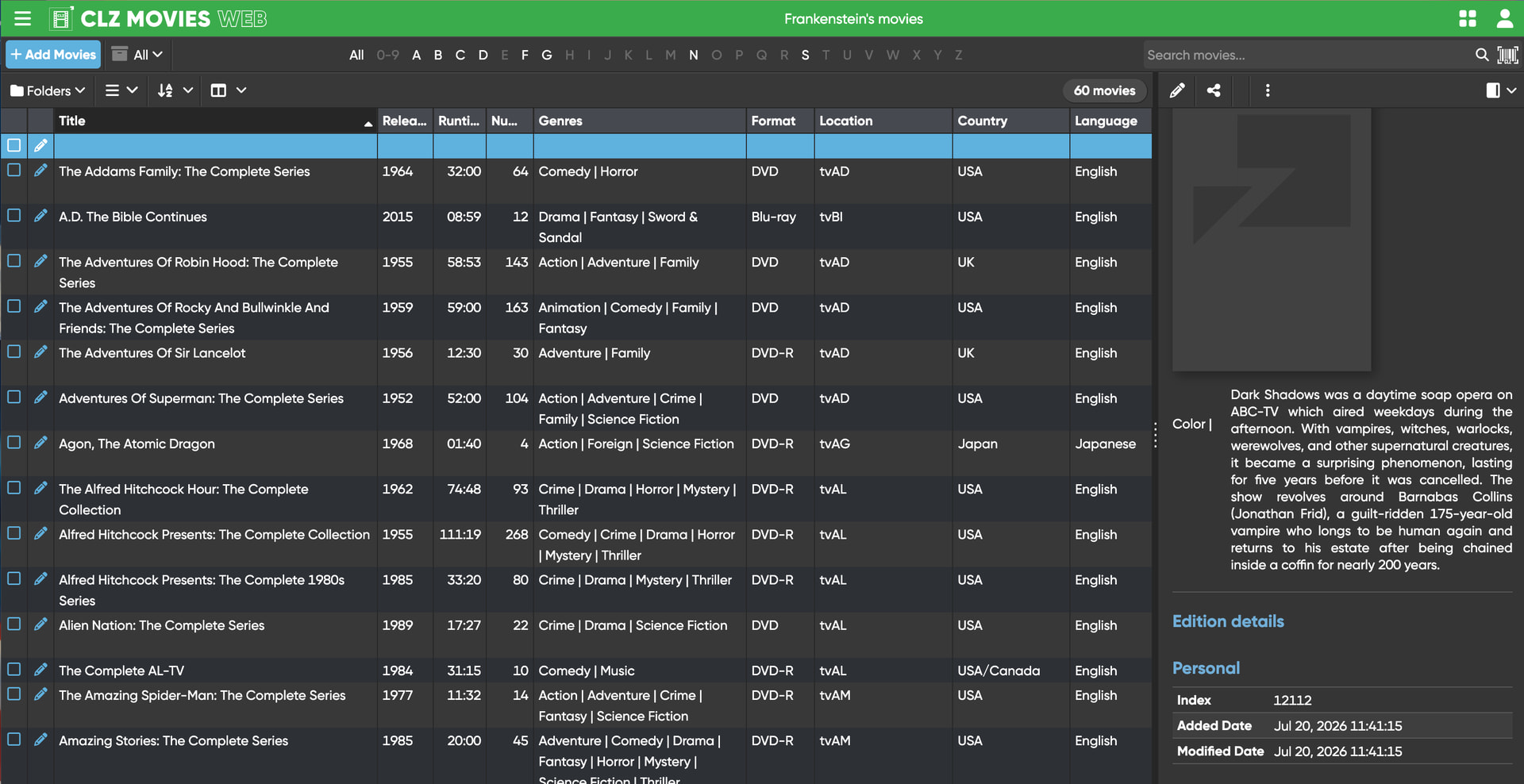The height and width of the screenshot is (784, 1524).
Task: Open the sort order dropdown
Action: [175, 90]
